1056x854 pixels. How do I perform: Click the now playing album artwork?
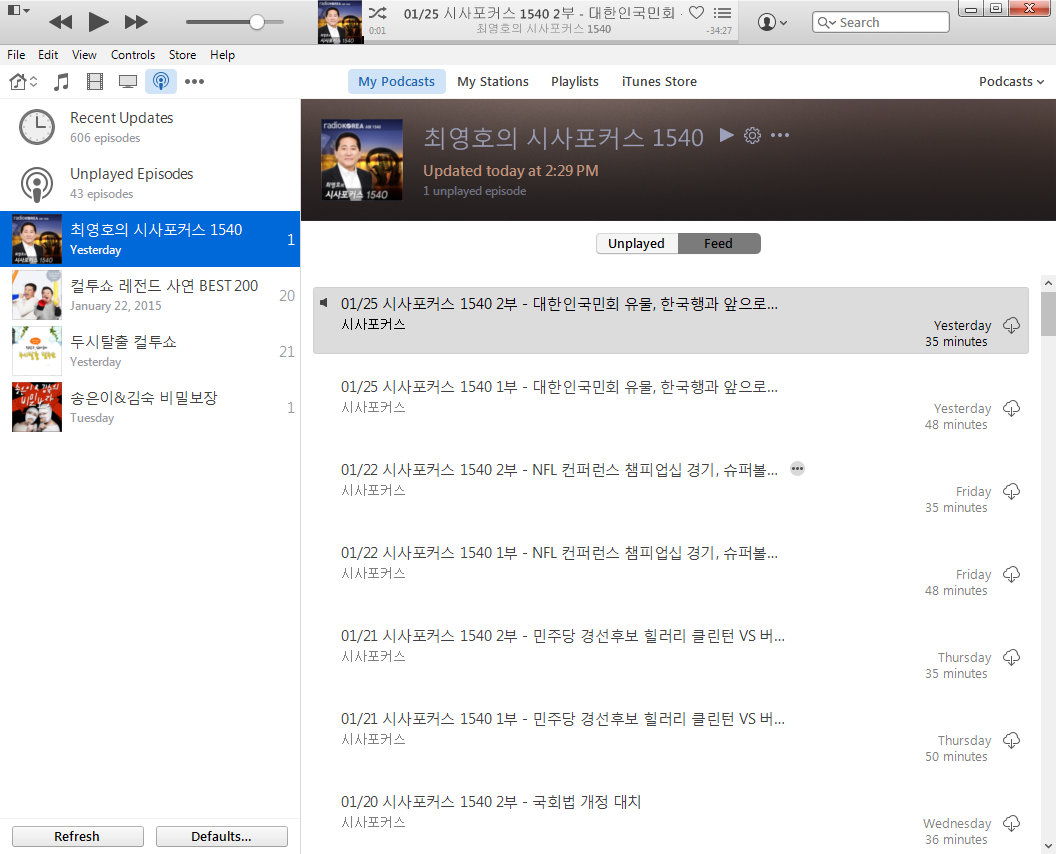click(340, 22)
